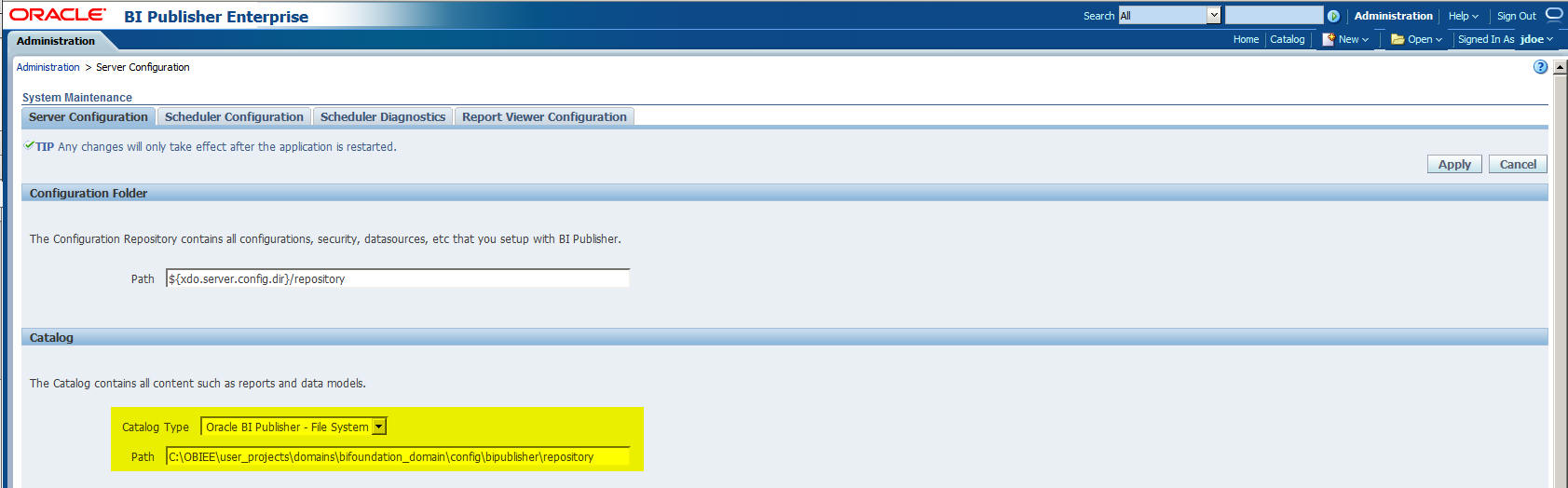Click the Catalog section header
Viewport: 1568px width, 488px height.
[x=784, y=337]
